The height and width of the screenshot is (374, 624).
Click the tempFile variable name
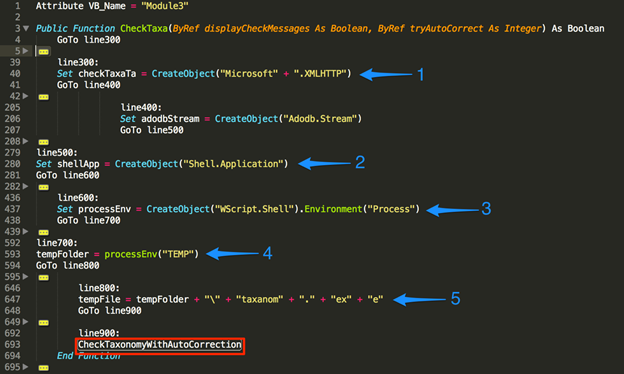click(x=99, y=299)
